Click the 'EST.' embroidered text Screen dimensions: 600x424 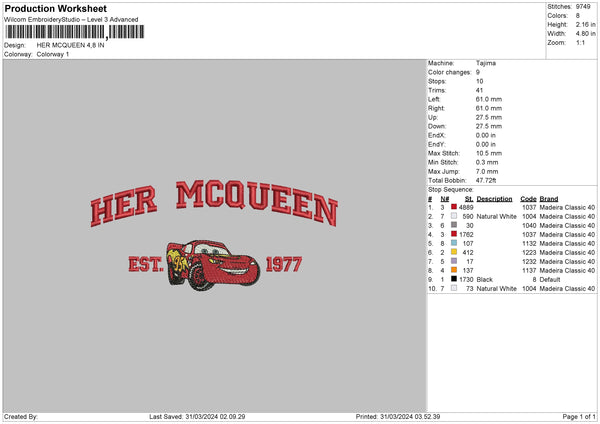(146, 264)
